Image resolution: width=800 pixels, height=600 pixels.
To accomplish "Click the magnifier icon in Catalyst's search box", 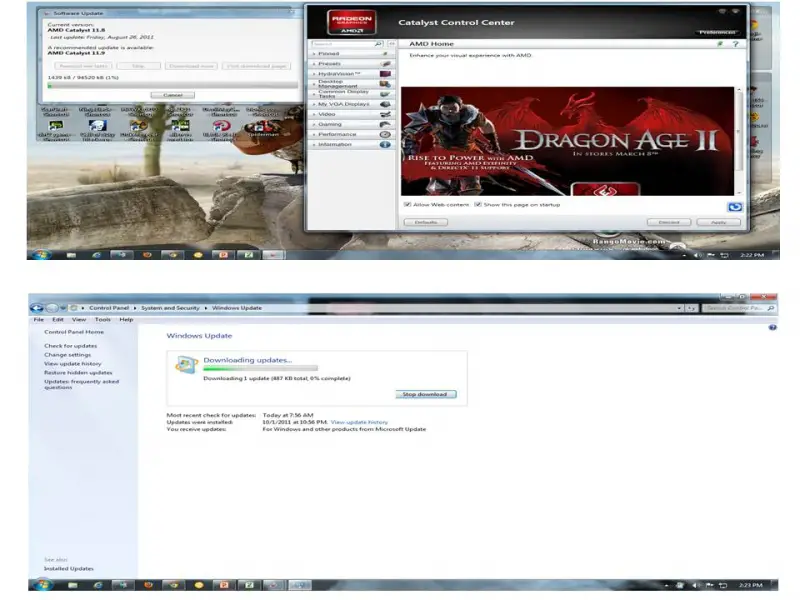I will (378, 44).
